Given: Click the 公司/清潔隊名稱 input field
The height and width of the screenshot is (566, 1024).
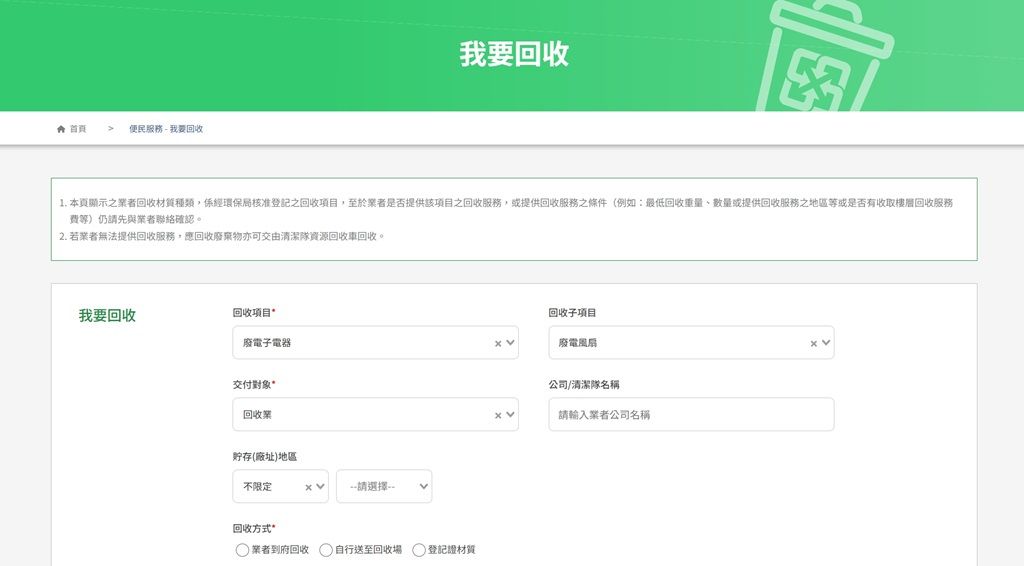Looking at the screenshot, I should [690, 415].
